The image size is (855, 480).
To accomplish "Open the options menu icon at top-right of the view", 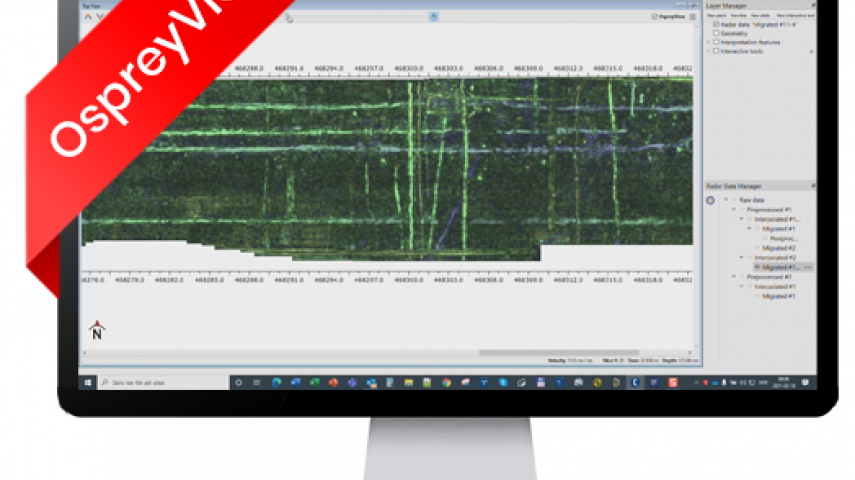I will [x=693, y=17].
